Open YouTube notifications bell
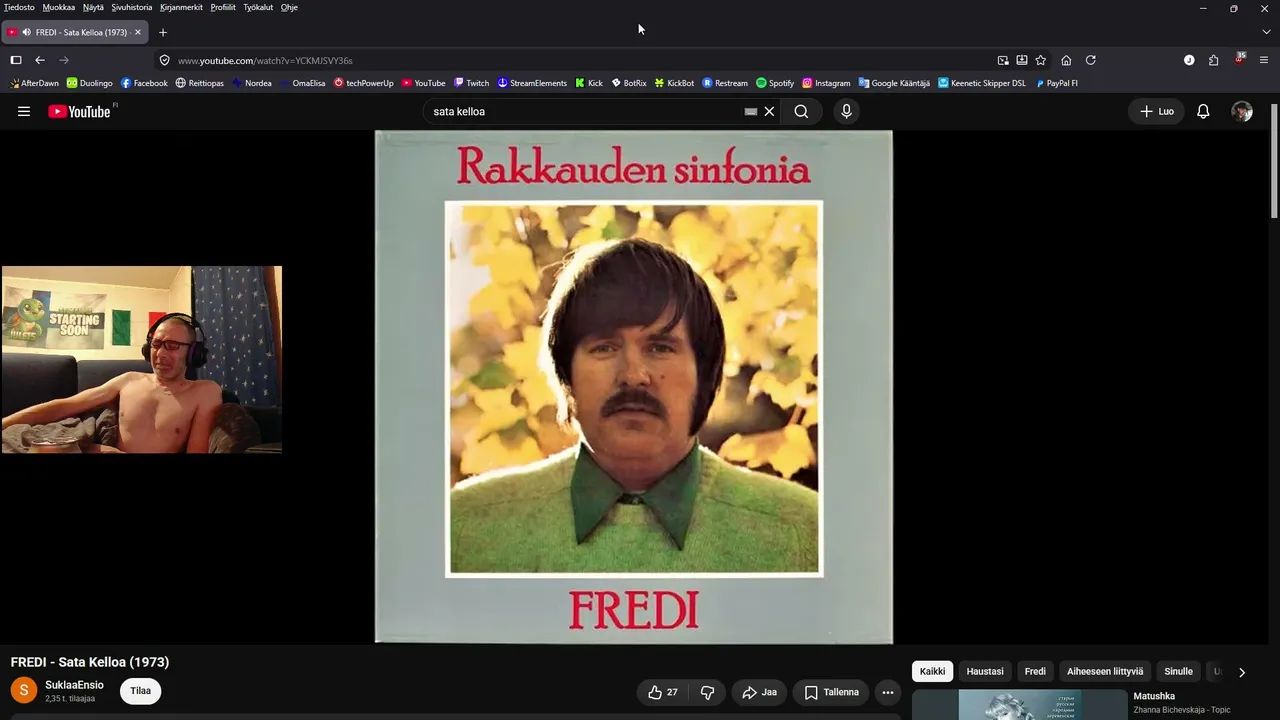The height and width of the screenshot is (720, 1280). pos(1203,112)
